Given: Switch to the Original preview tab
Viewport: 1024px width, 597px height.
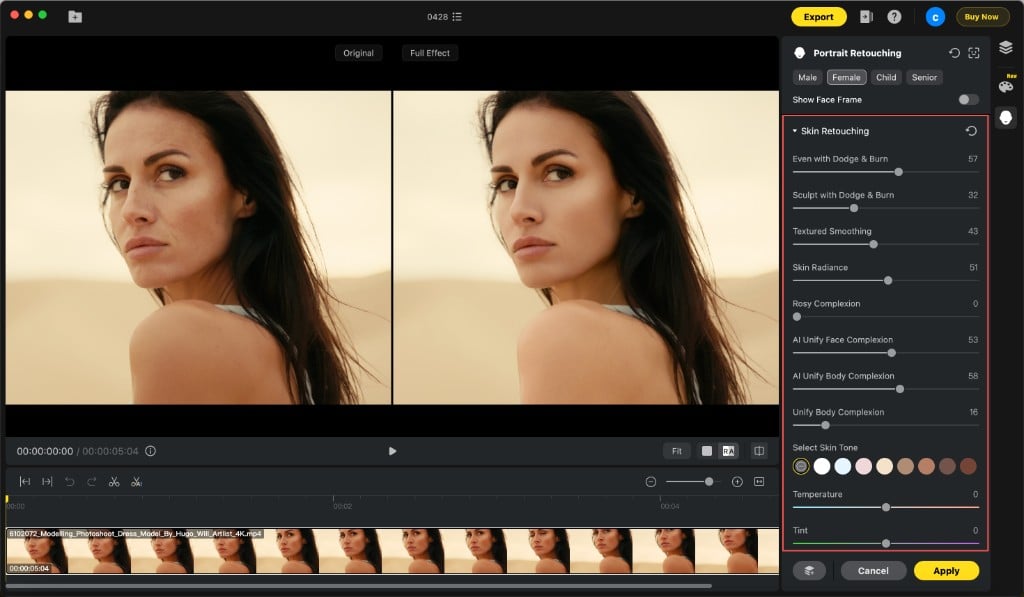Looking at the screenshot, I should [358, 53].
